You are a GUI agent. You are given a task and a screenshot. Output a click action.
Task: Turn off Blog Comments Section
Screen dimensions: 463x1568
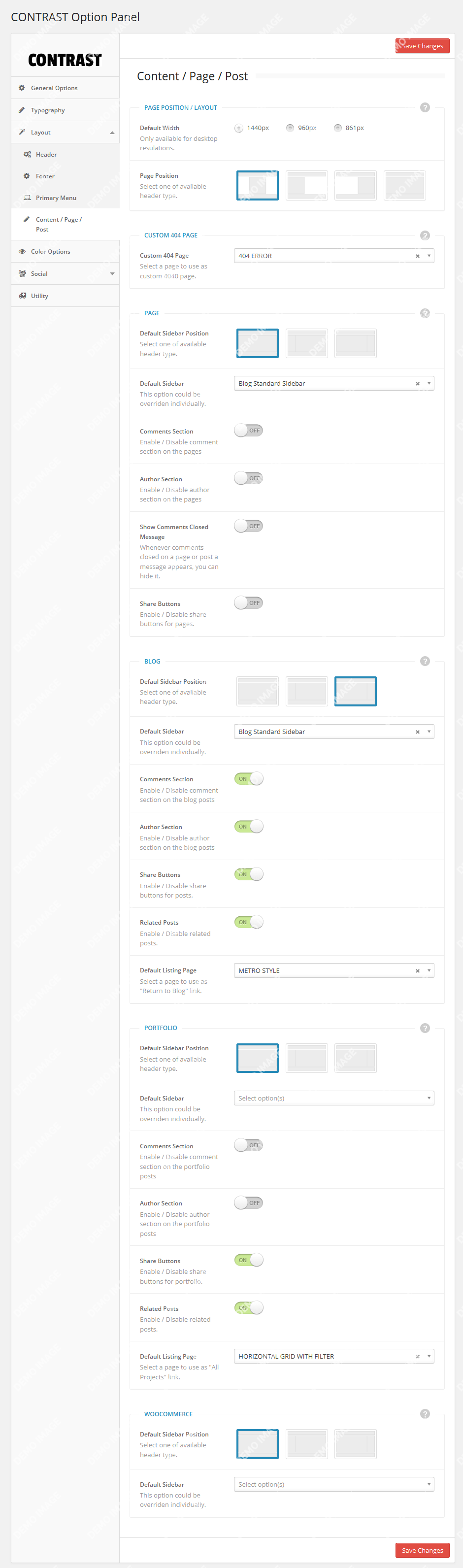pos(249,778)
